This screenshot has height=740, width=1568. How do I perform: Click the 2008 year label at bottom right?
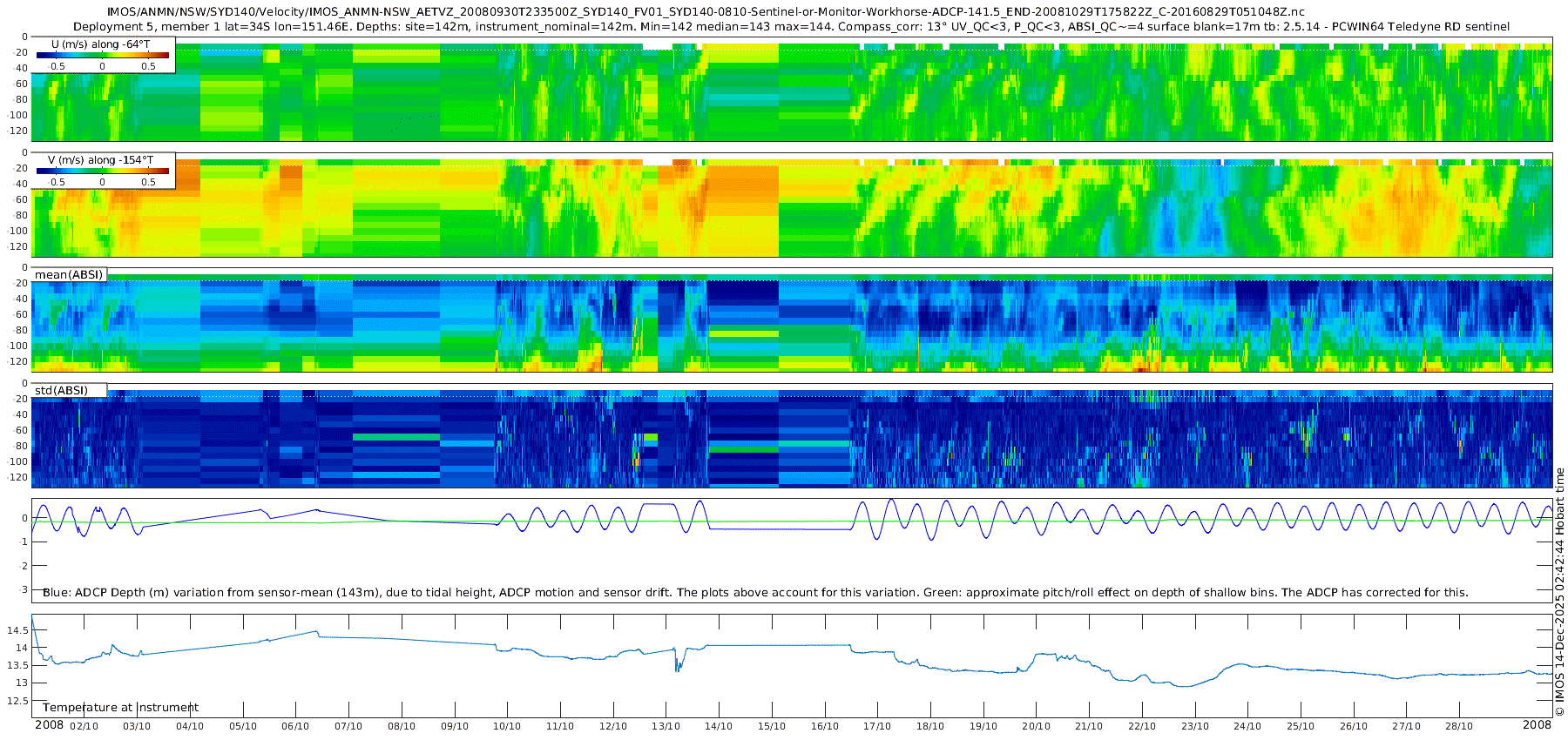point(1537,725)
